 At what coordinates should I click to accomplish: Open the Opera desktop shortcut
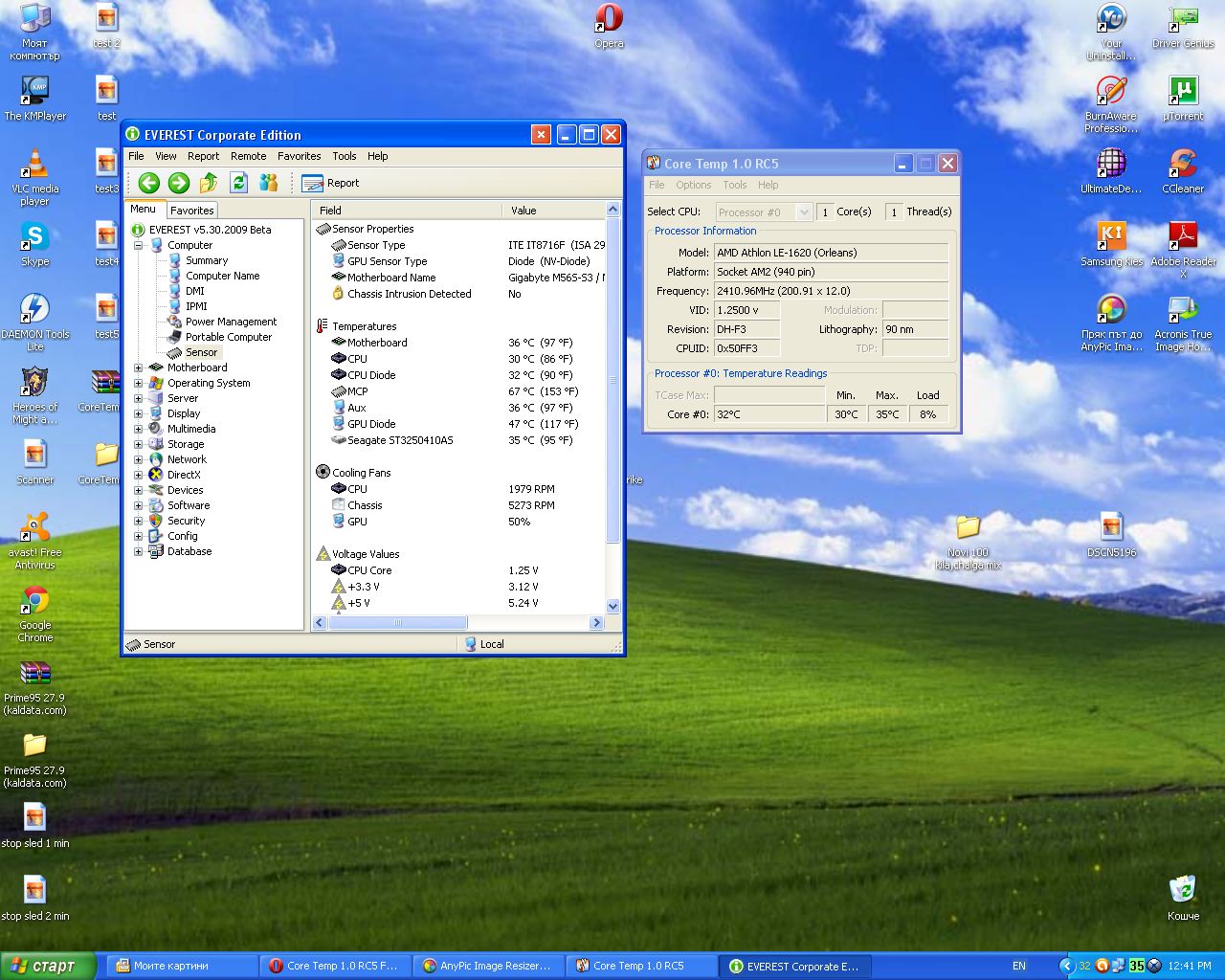point(609,19)
